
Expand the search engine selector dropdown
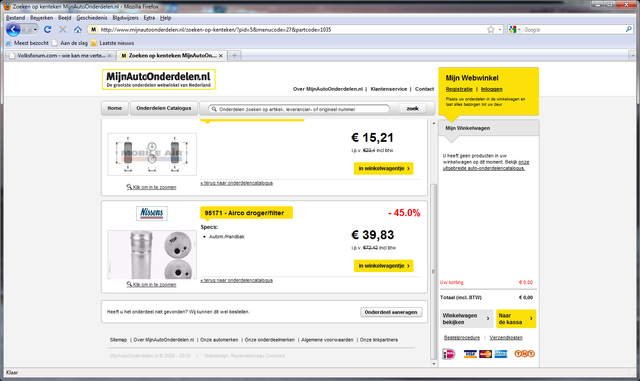(515, 29)
